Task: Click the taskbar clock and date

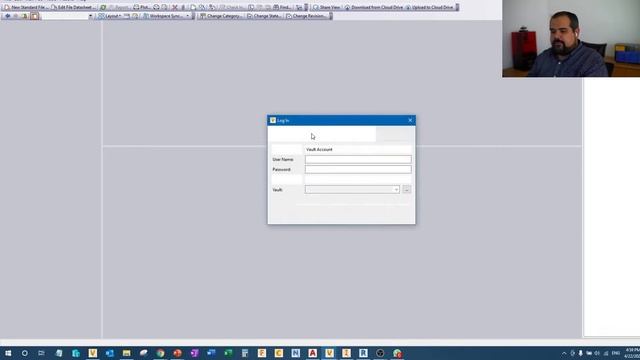Action: [x=632, y=353]
